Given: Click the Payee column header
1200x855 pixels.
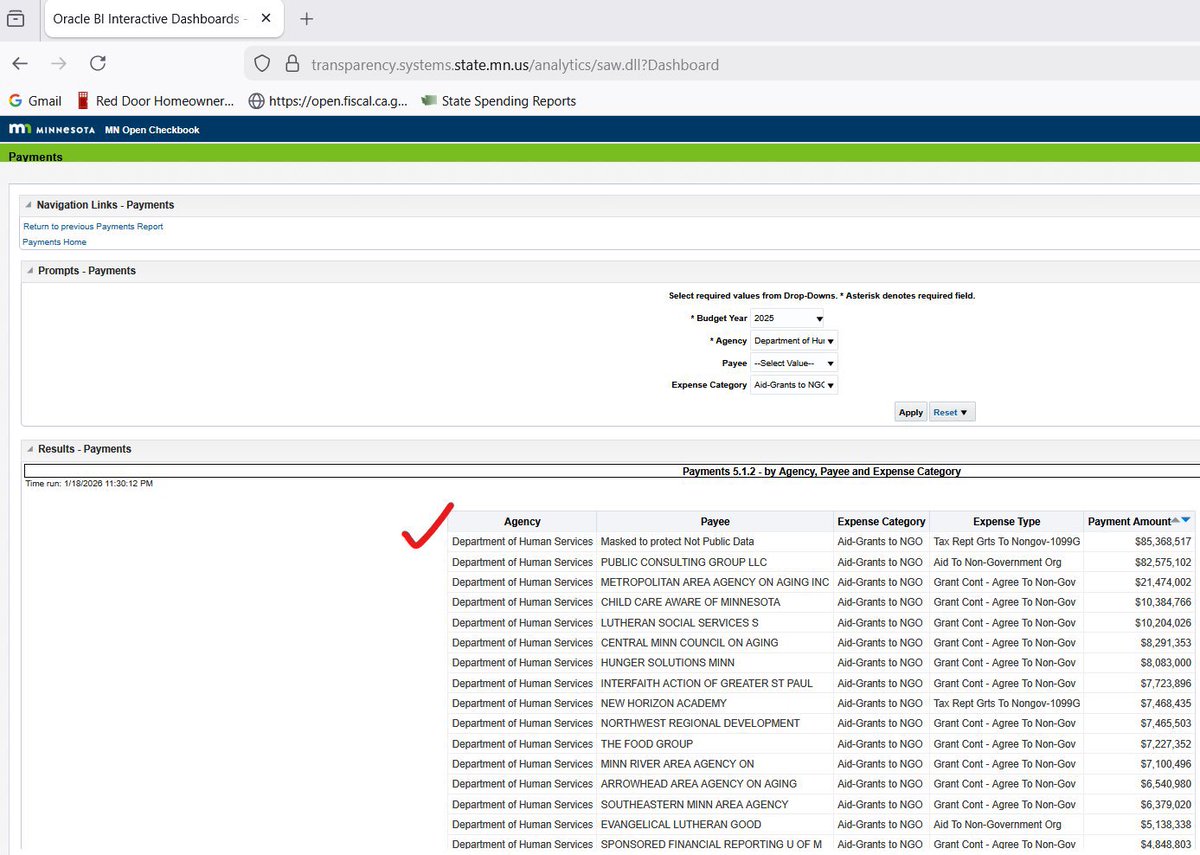Looking at the screenshot, I should [715, 521].
